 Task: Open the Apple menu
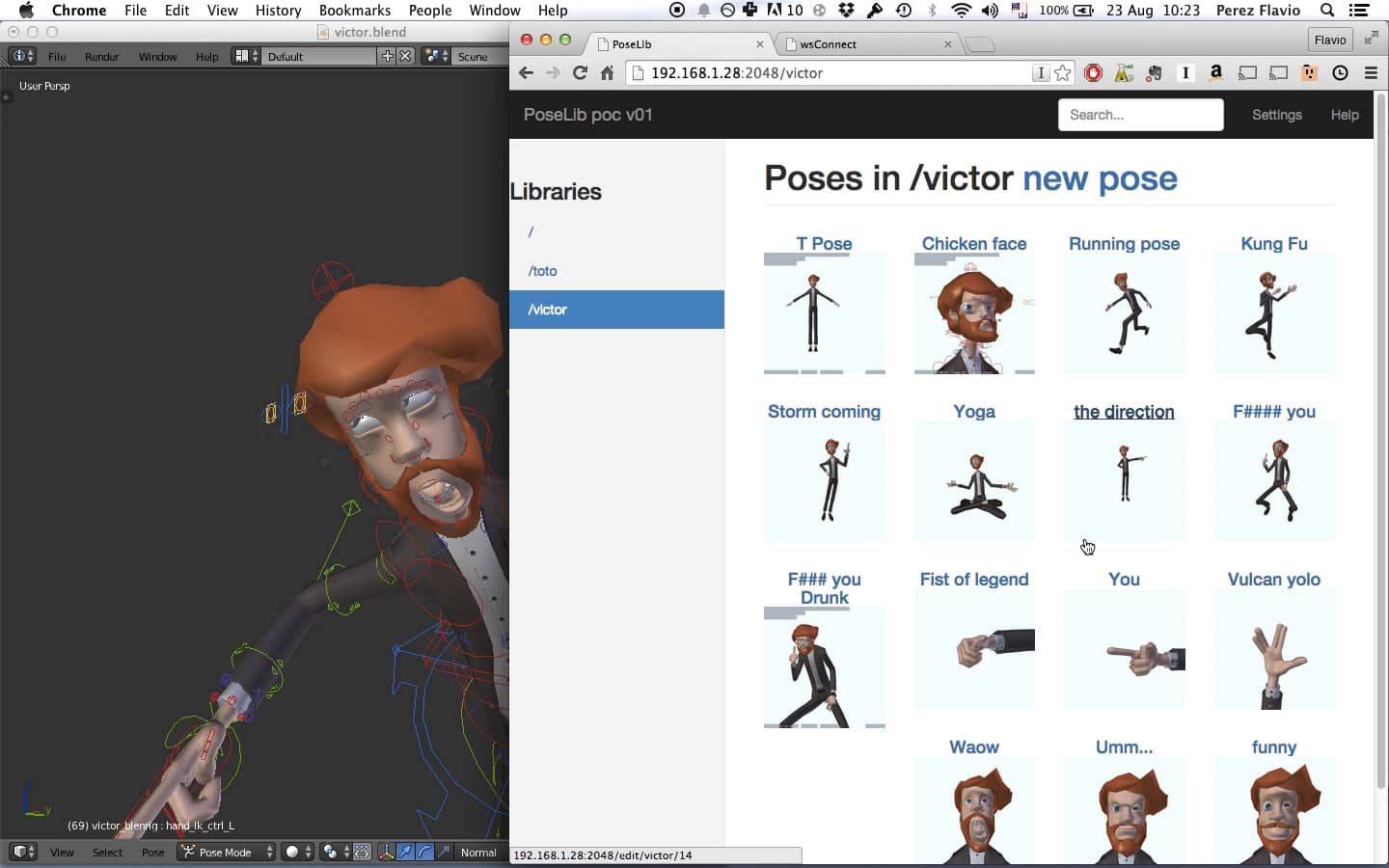(x=26, y=10)
